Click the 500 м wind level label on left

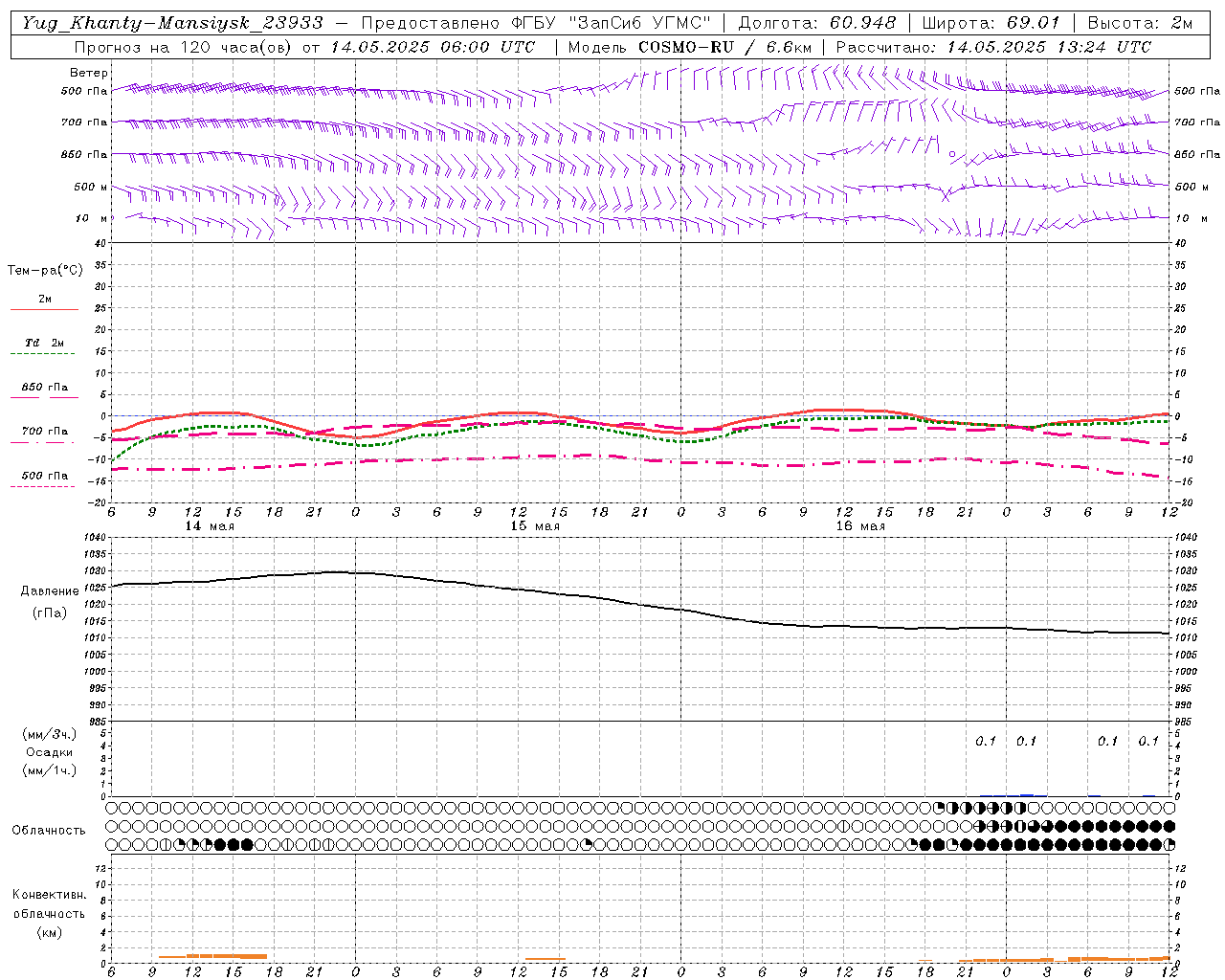91,187
